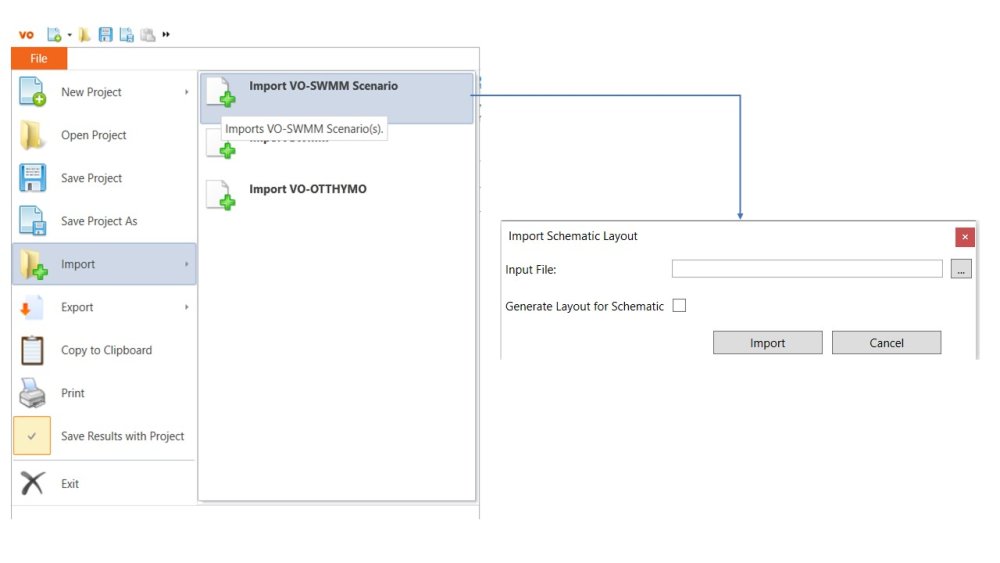Close the Import Schematic Layout dialog
This screenshot has width=1000, height=563.
pos(964,237)
